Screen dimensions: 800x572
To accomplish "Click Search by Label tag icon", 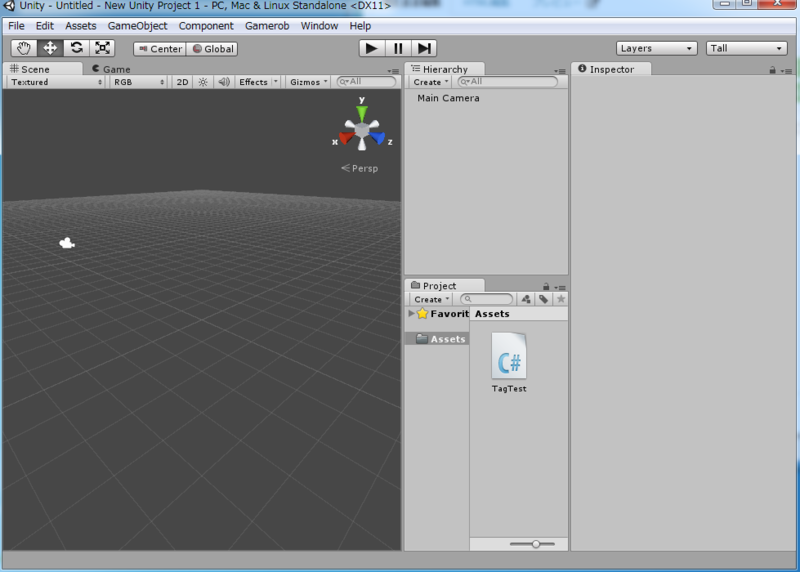I will pos(543,300).
